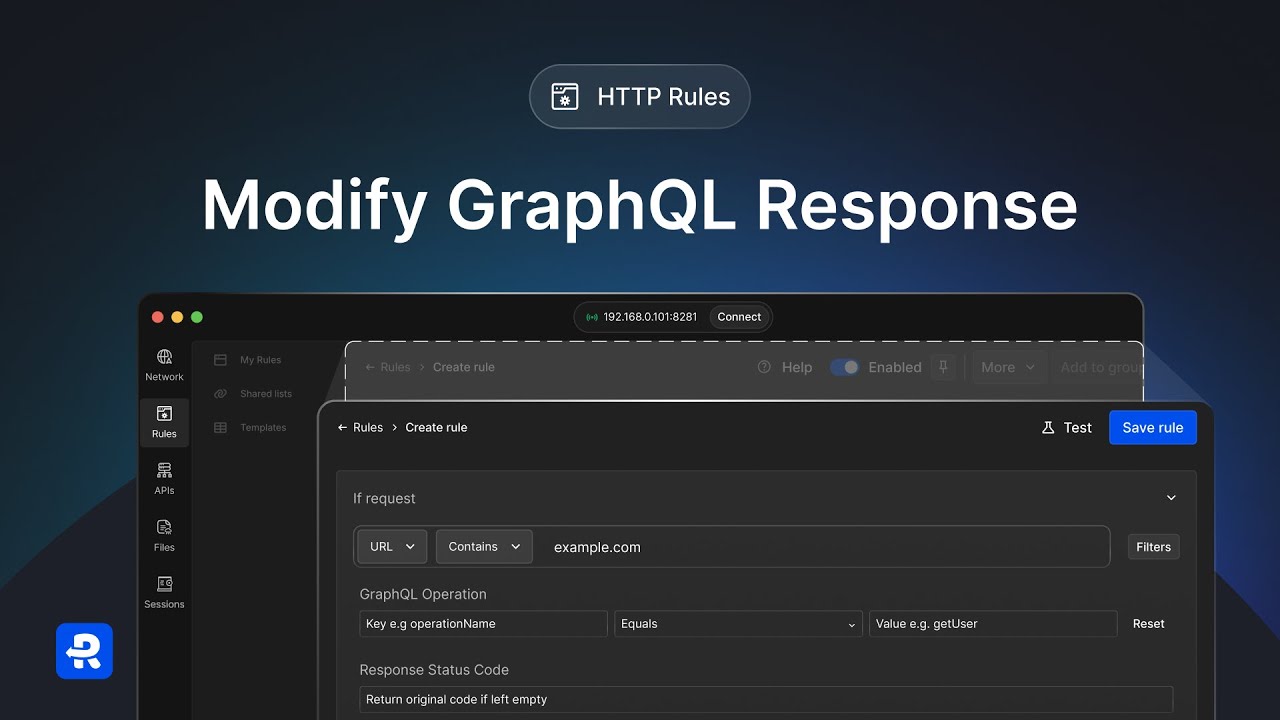
Task: Go back using the front panel Rules arrow
Action: 343,427
